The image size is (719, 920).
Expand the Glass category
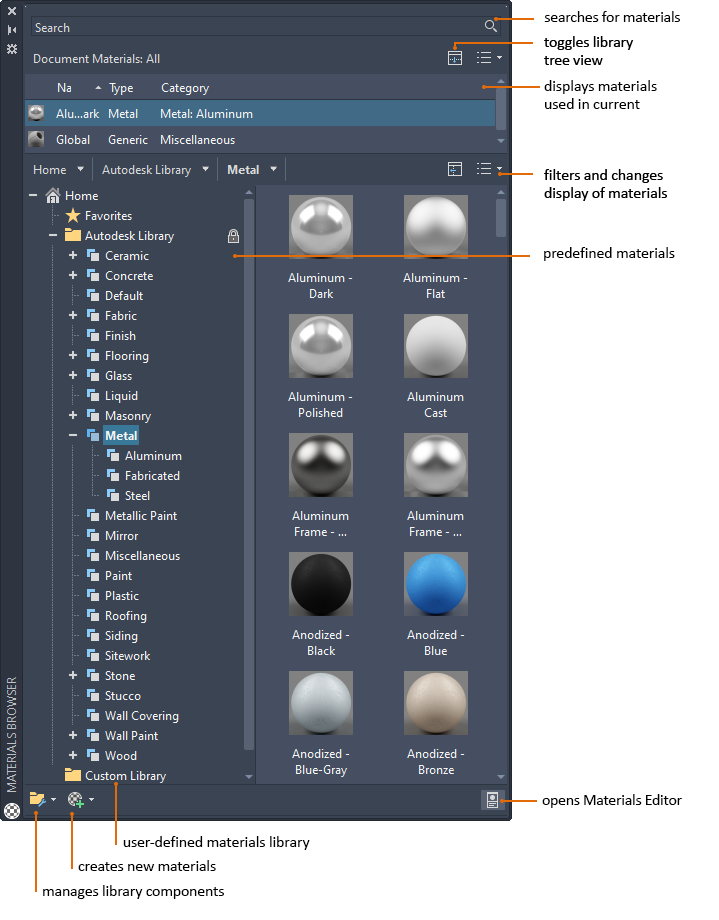click(73, 375)
